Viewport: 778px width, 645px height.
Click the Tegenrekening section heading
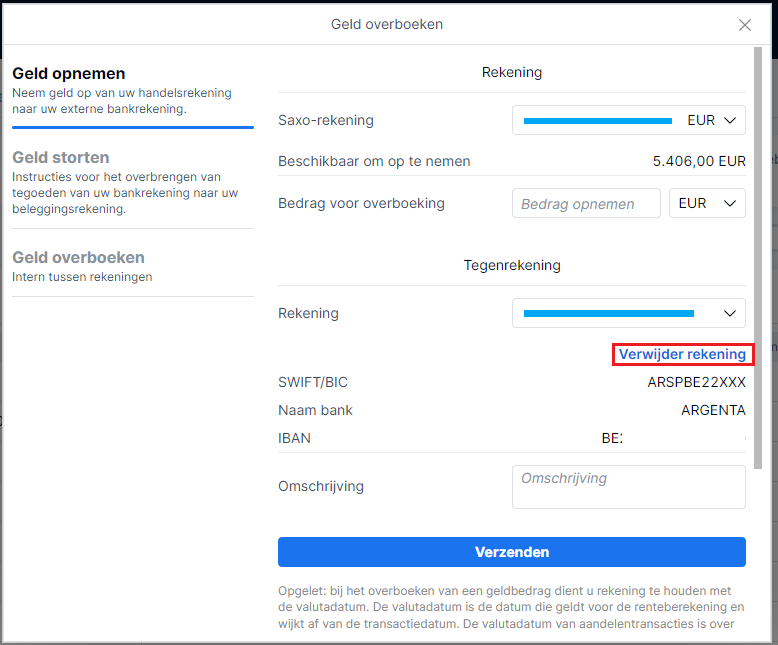pos(512,266)
